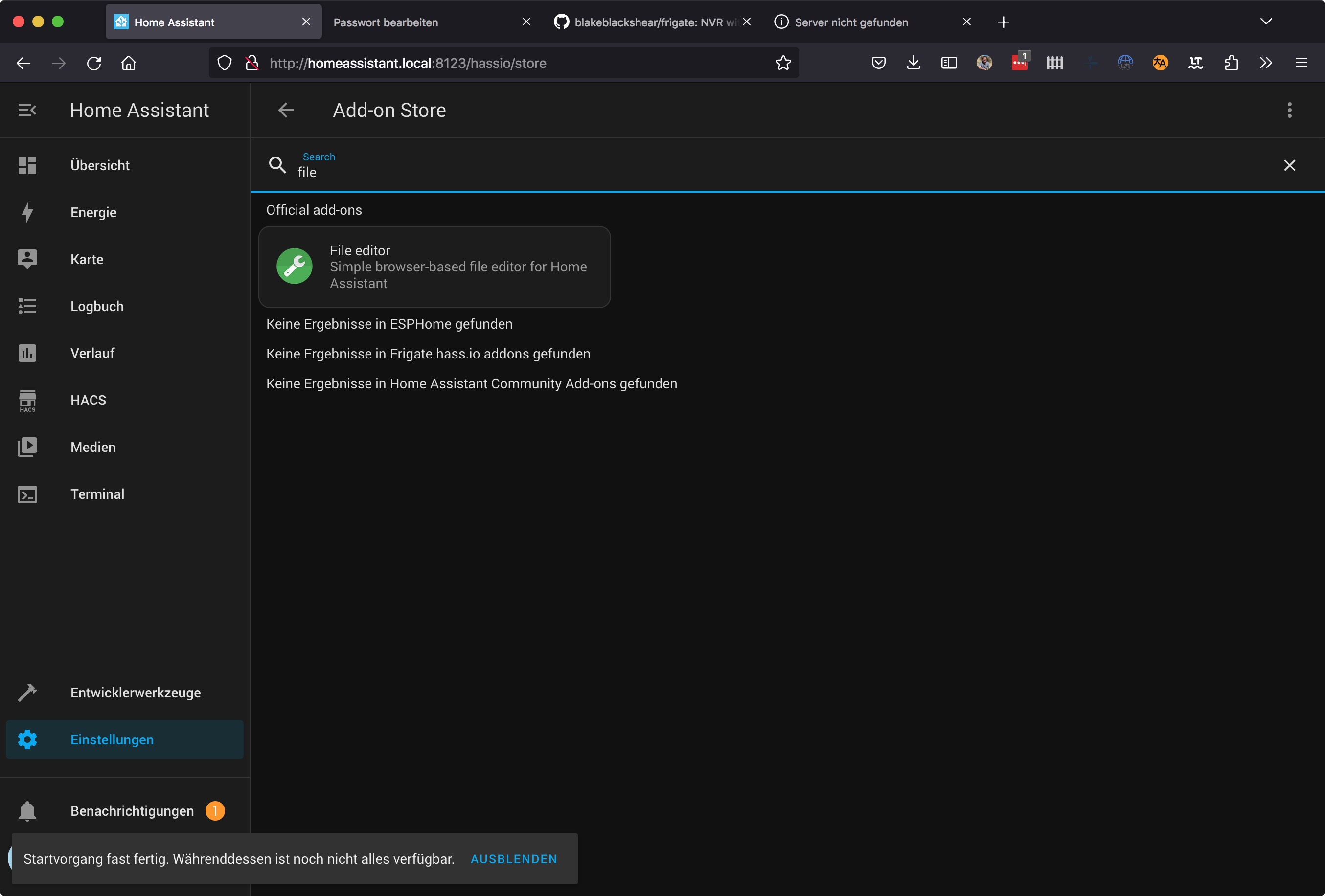Show more toolbar extensions overflow chevron

1266,63
